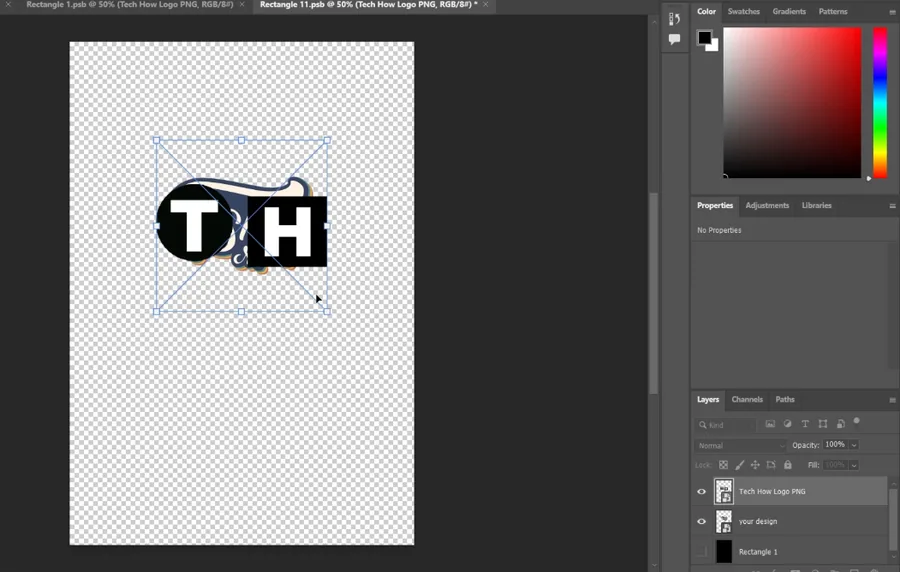This screenshot has width=900, height=572.
Task: Open the layer filter Kind dropdown
Action: (x=726, y=425)
